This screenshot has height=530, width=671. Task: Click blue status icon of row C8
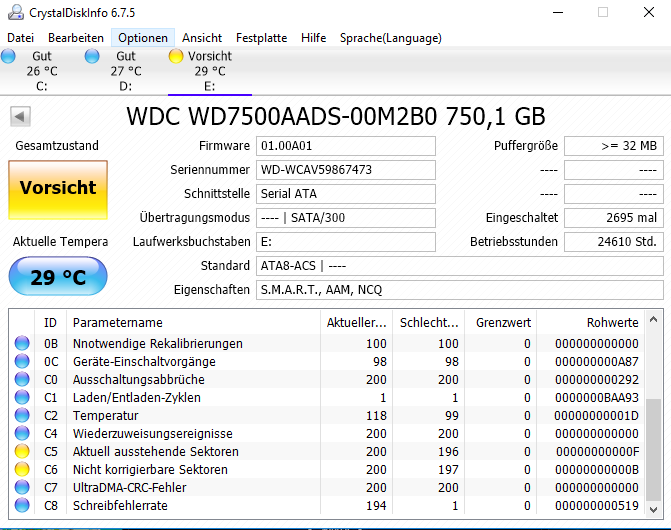pyautogui.click(x=22, y=505)
